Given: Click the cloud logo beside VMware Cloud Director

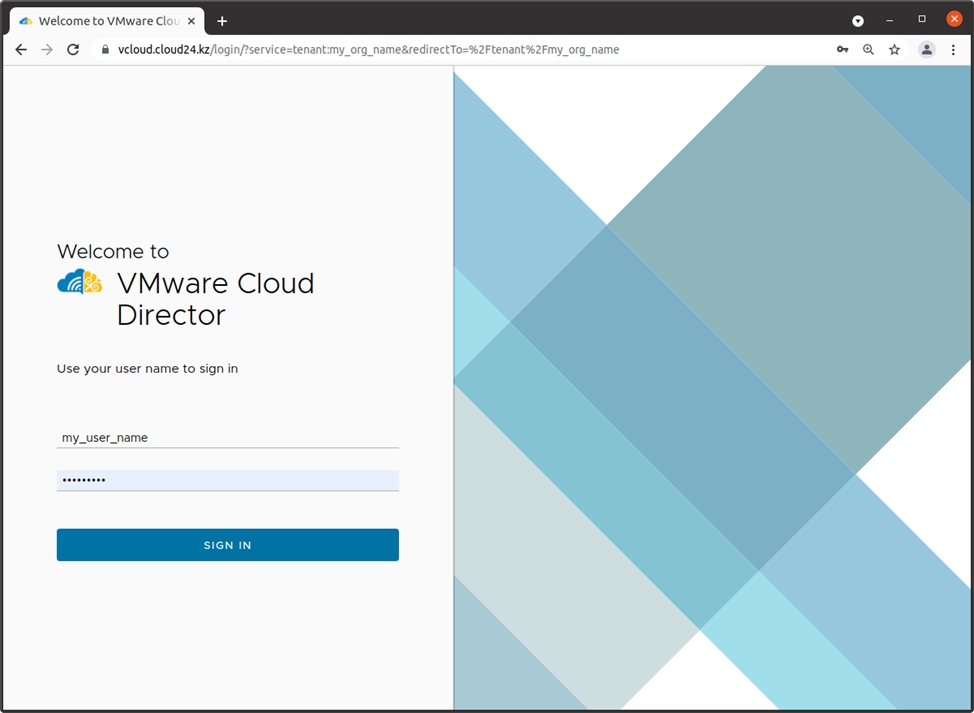Looking at the screenshot, I should (x=79, y=283).
